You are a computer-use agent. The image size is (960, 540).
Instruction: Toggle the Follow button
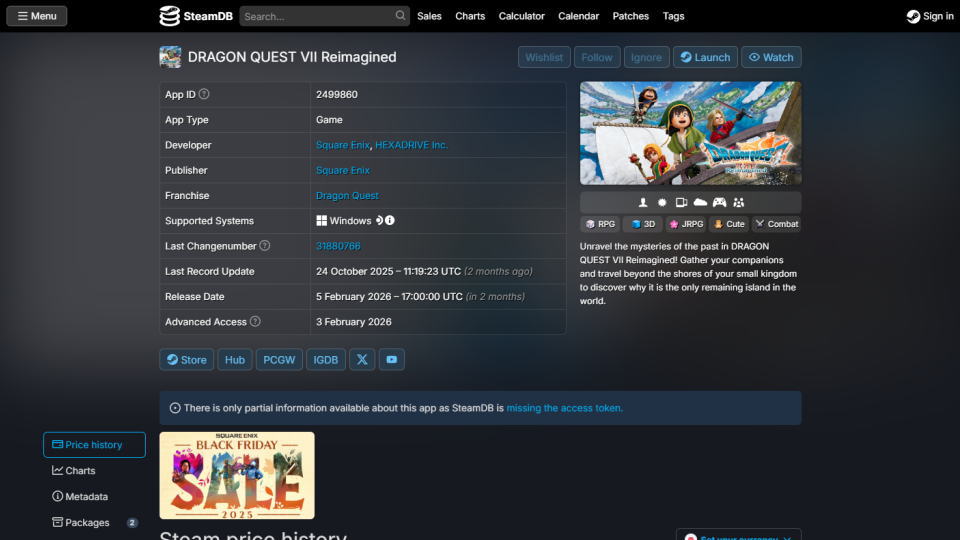click(597, 57)
